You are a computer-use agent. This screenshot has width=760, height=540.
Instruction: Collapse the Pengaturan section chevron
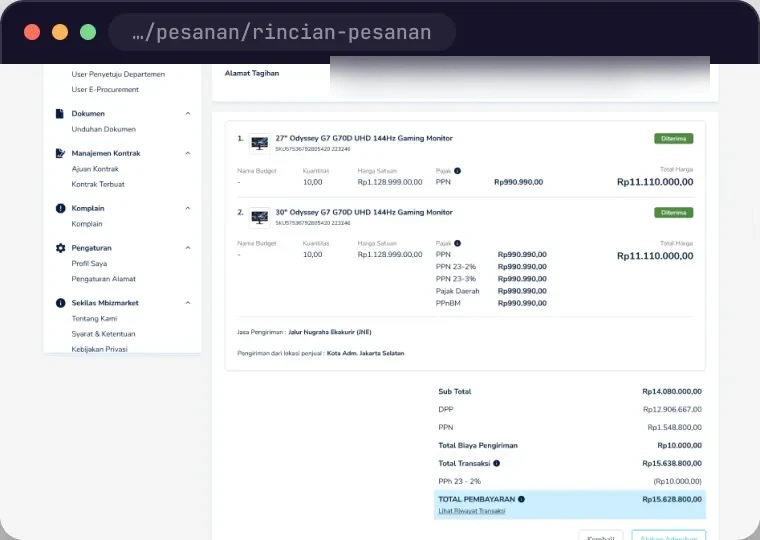188,248
